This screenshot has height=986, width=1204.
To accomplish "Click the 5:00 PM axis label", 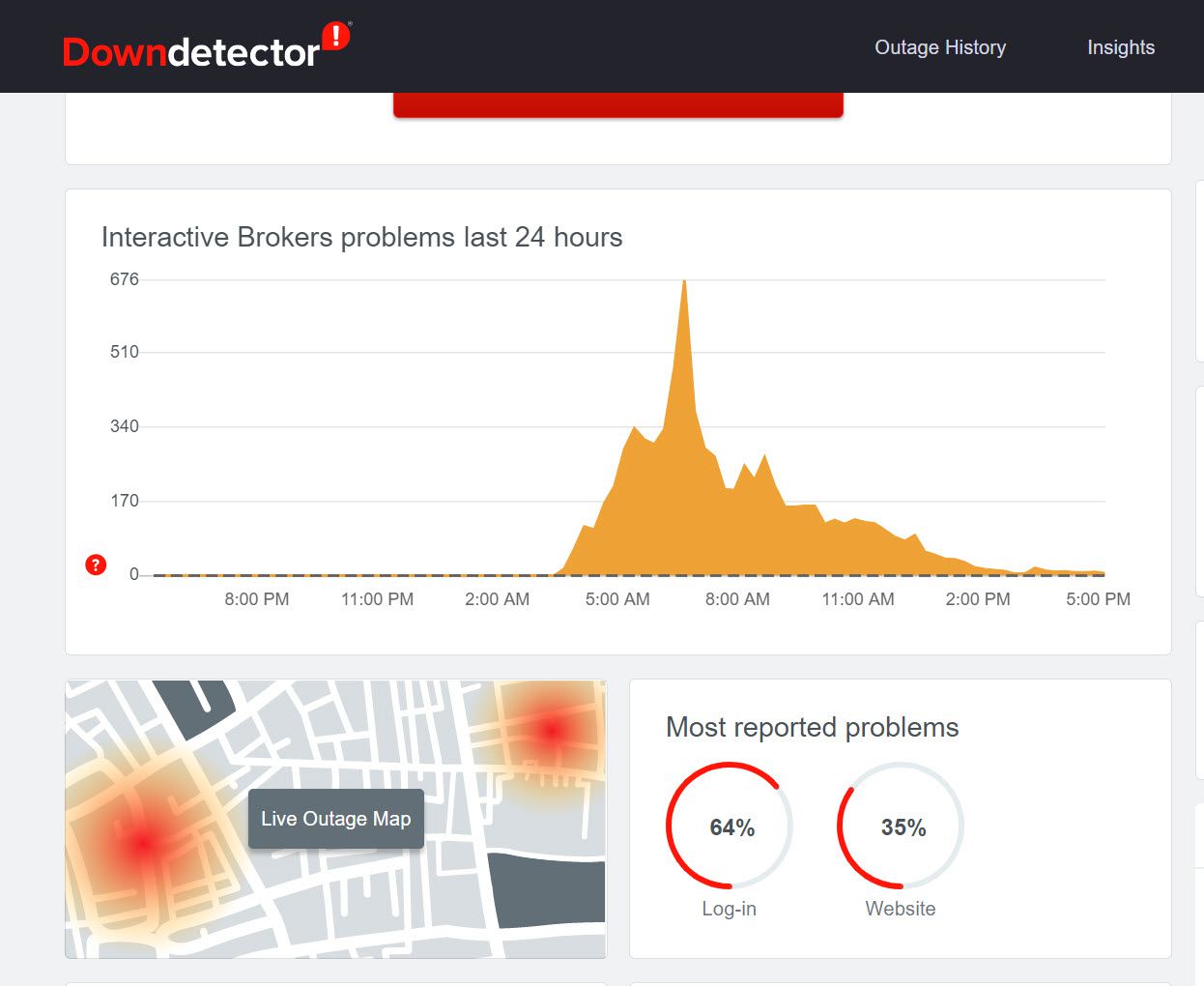I will (1098, 599).
